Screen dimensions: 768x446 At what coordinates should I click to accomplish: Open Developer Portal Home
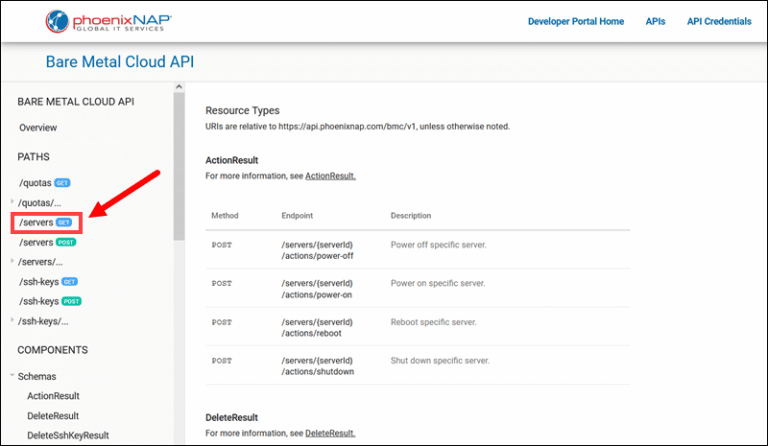point(576,21)
